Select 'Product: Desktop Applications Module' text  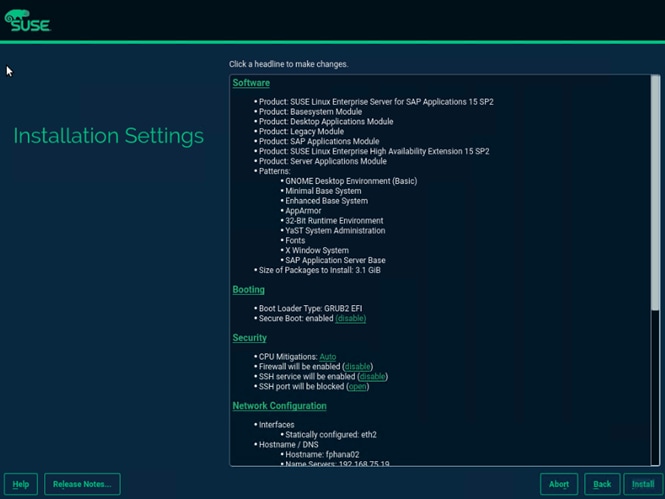[x=326, y=122]
